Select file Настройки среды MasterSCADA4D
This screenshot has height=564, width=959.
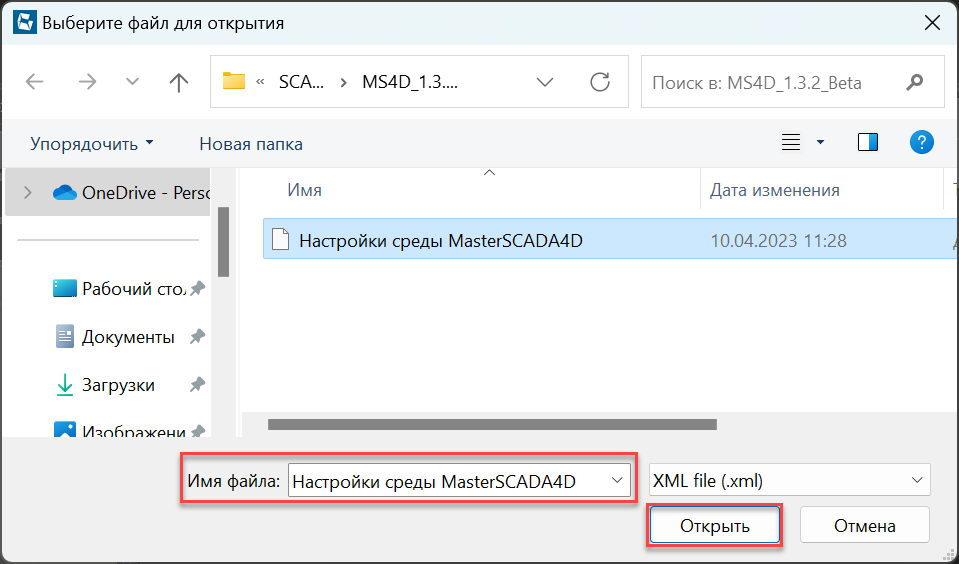click(x=440, y=240)
